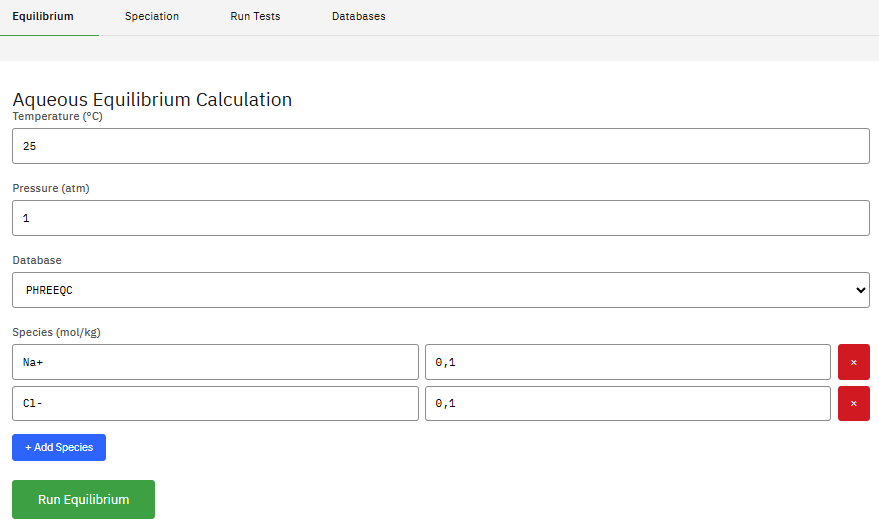Open the Run Tests tab
Viewport: 879px width, 530px height.
[x=255, y=17]
